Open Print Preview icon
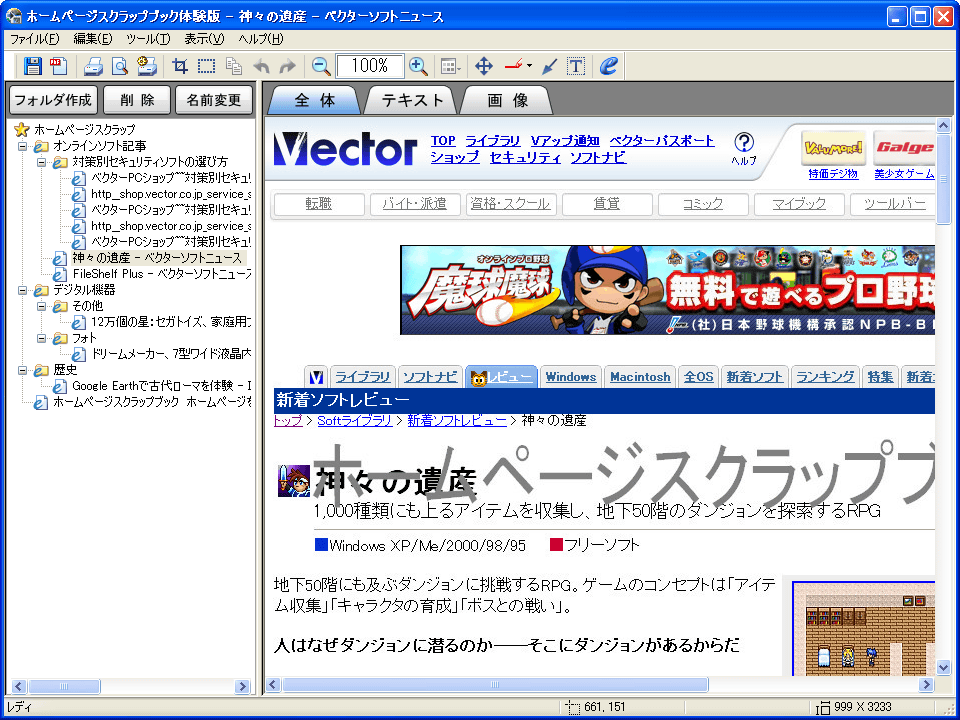This screenshot has height=720, width=960. click(x=120, y=66)
